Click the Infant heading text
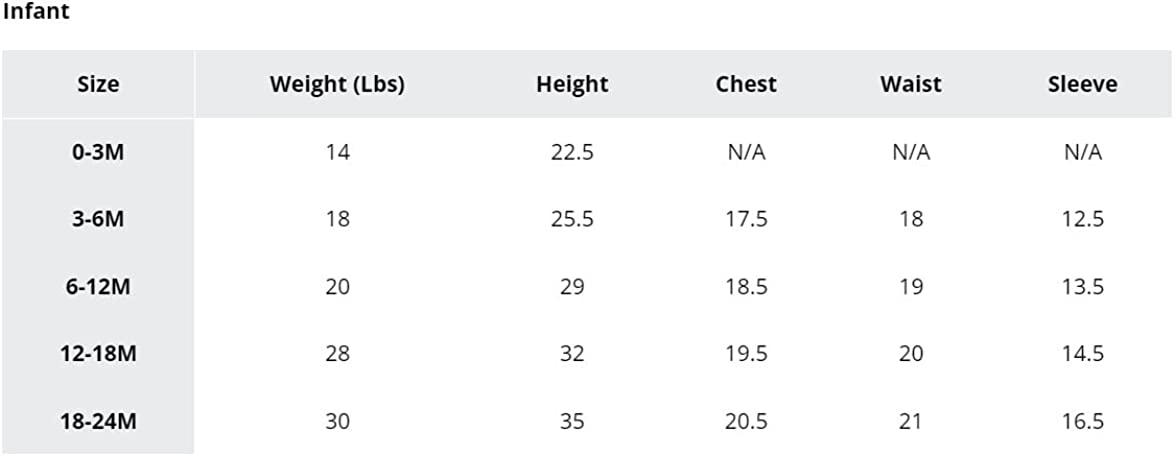 click(36, 13)
